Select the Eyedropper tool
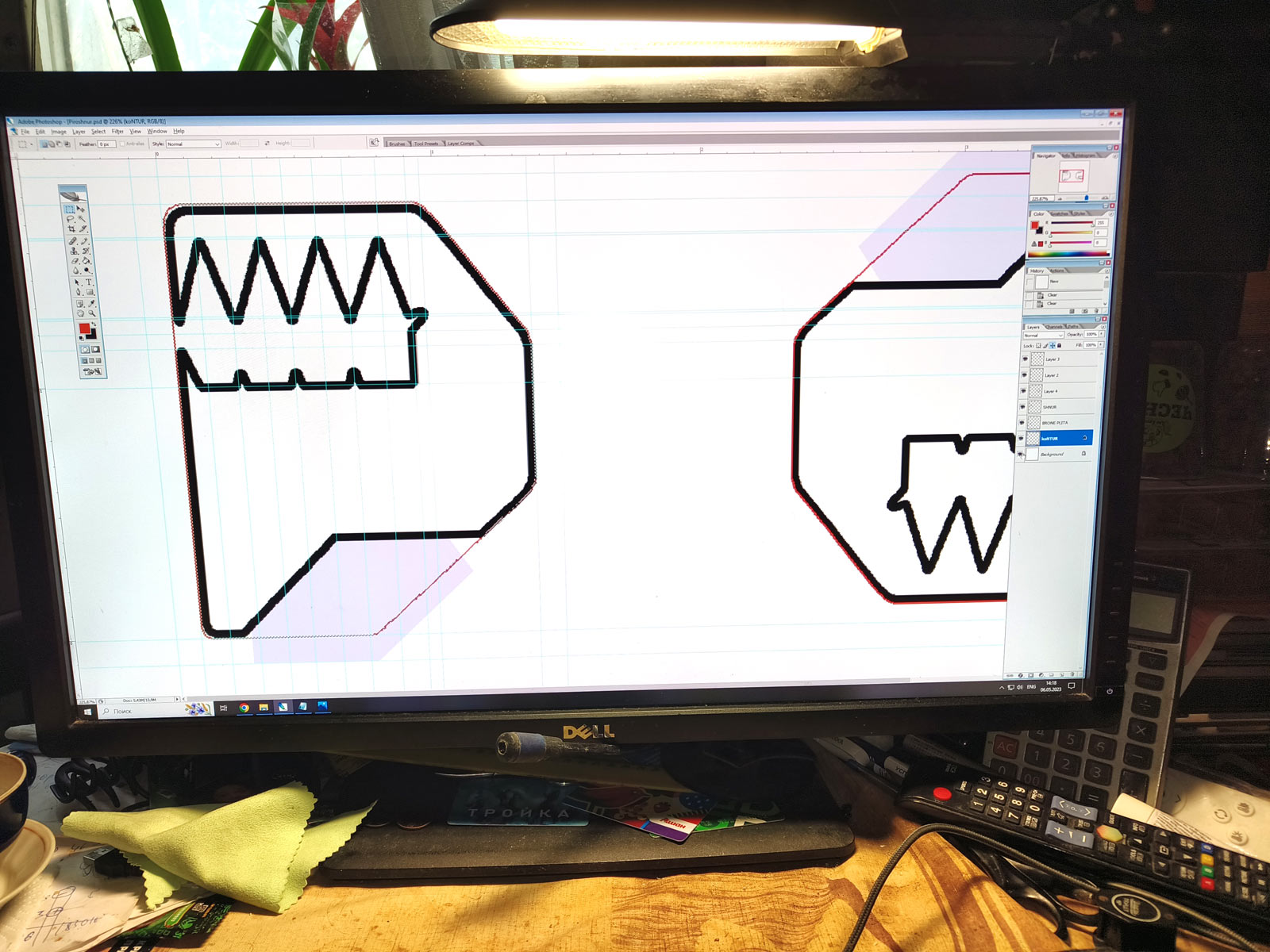This screenshot has width=1270, height=952. coord(92,304)
